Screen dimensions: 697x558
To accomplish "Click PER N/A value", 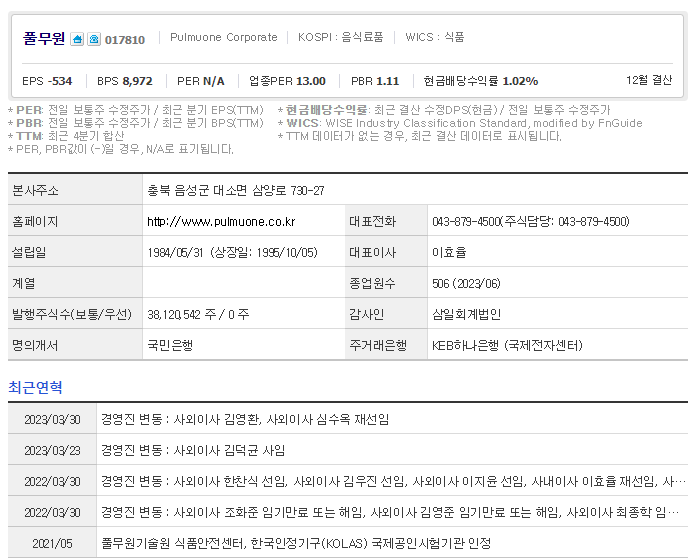I will pos(200,81).
